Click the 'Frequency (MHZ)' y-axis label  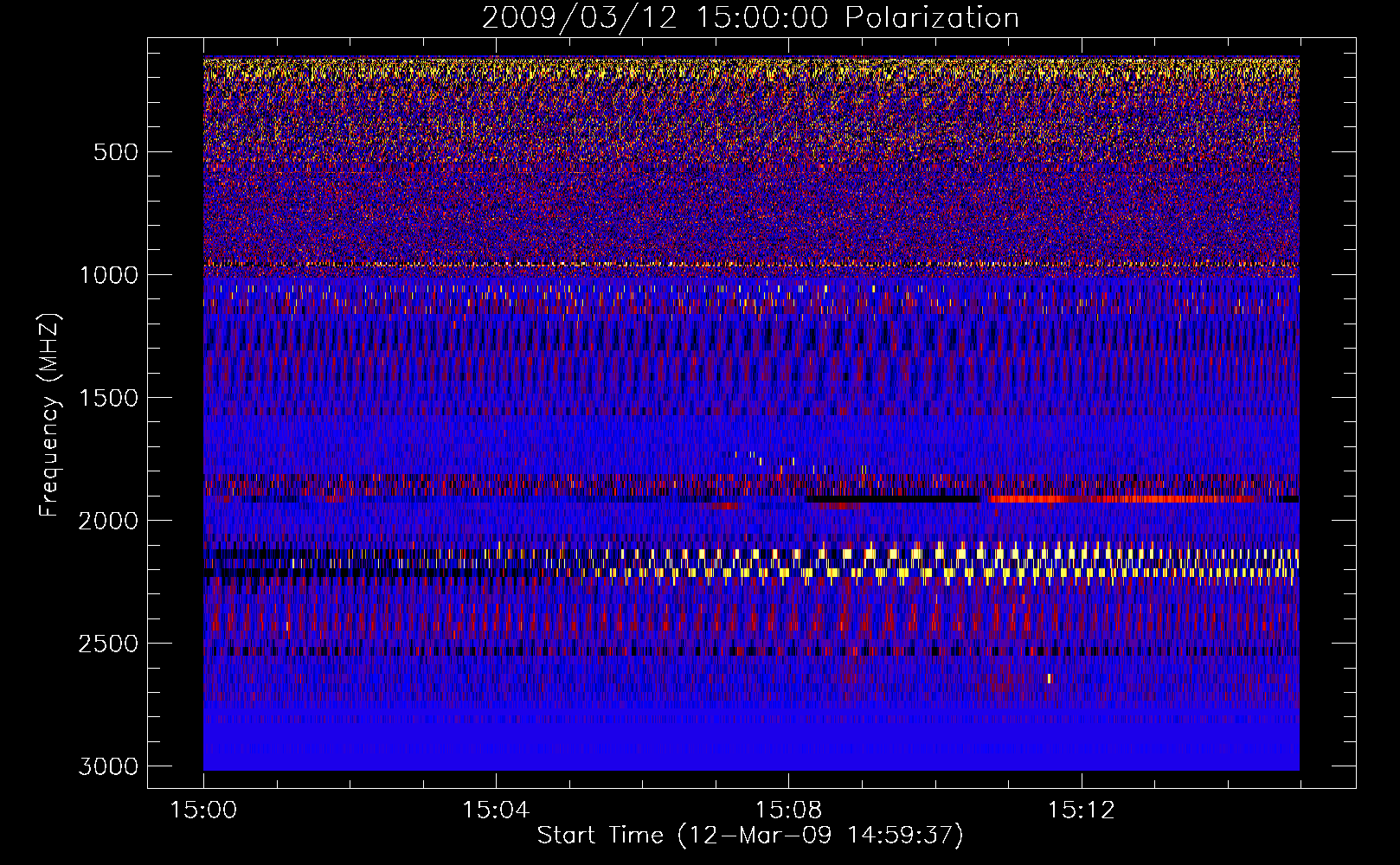click(50, 415)
